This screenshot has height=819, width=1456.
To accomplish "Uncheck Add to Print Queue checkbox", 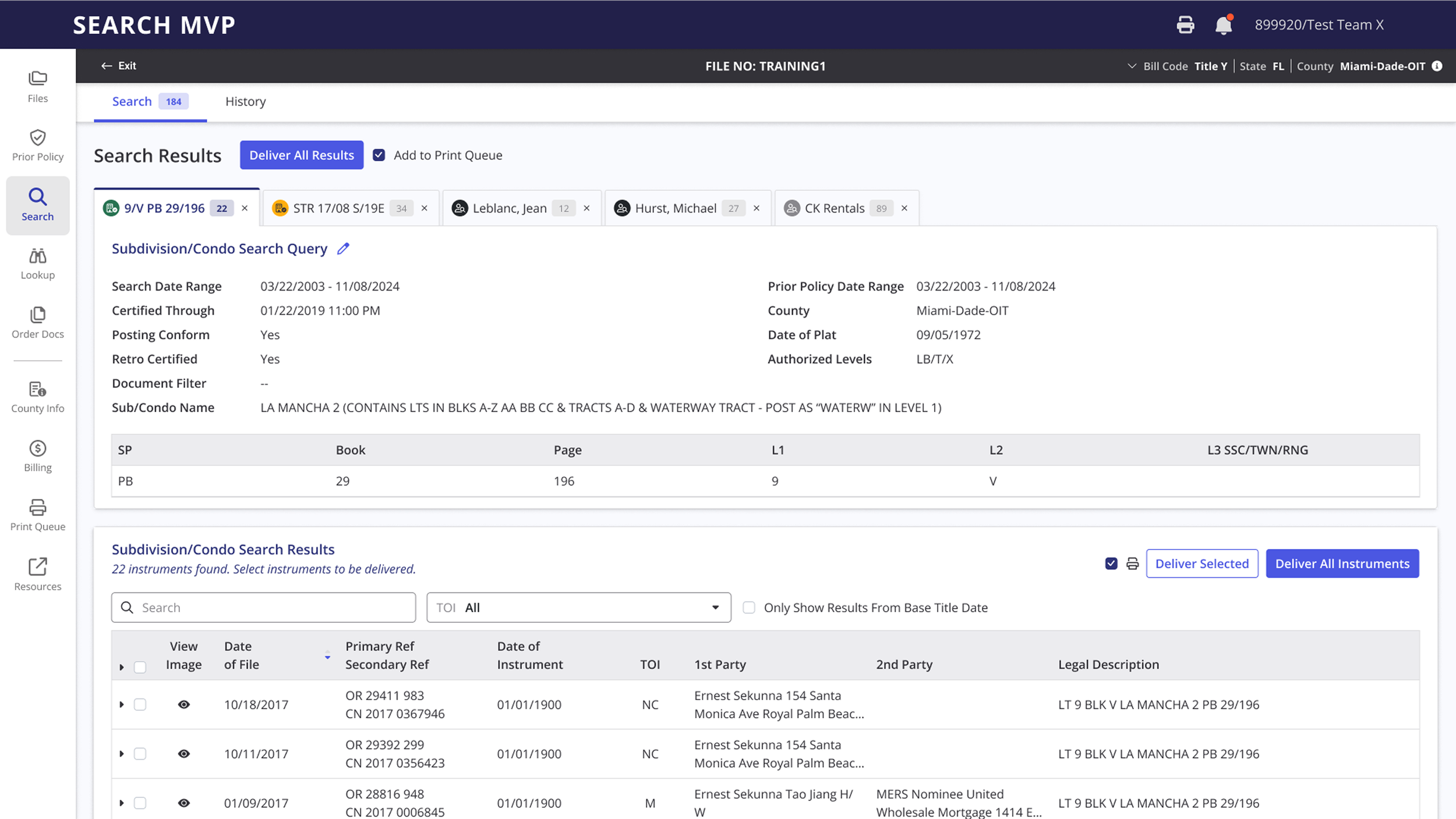I will [x=379, y=155].
